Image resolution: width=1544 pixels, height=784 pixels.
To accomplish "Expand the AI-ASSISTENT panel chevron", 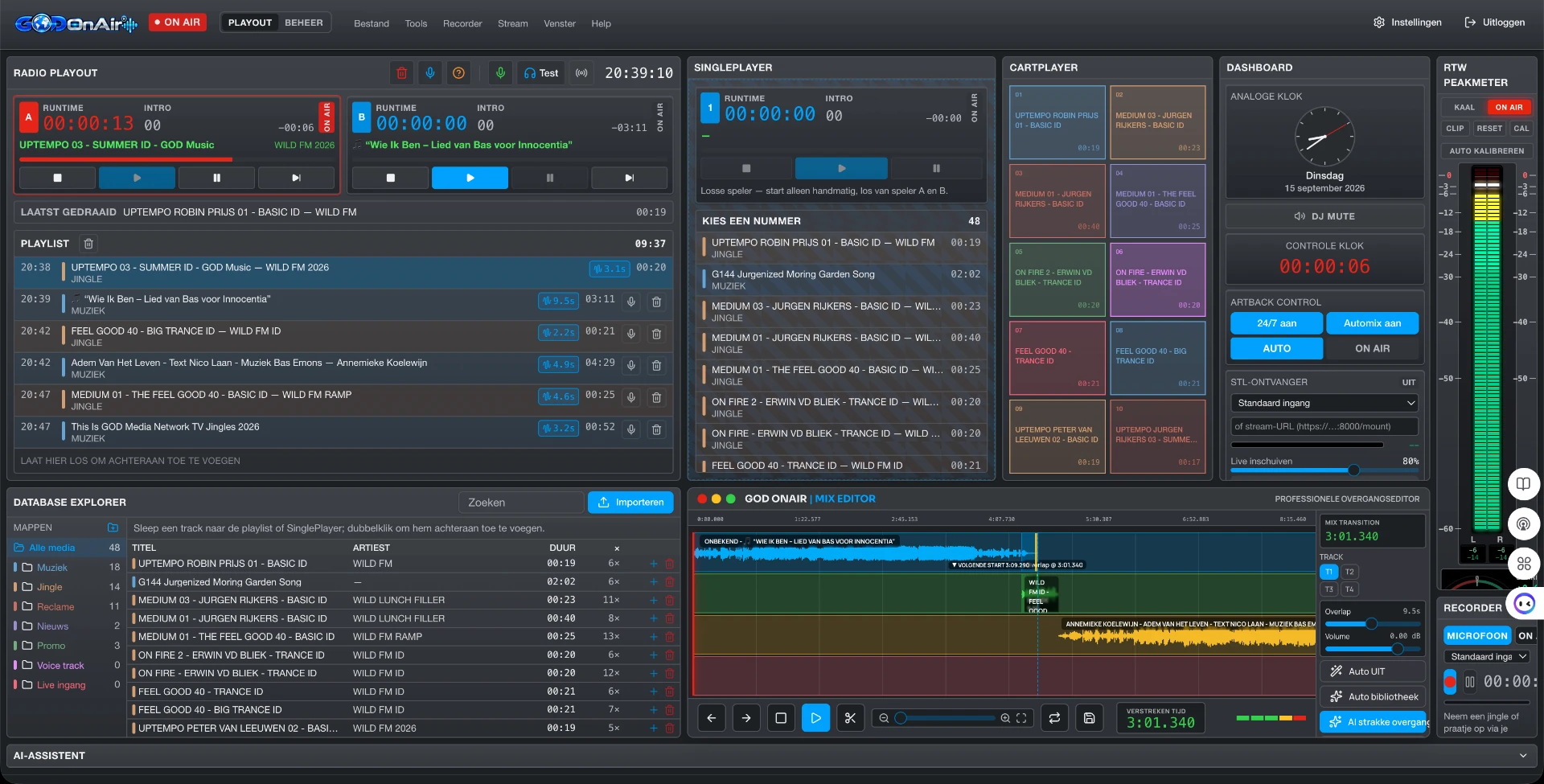I will (x=1522, y=756).
